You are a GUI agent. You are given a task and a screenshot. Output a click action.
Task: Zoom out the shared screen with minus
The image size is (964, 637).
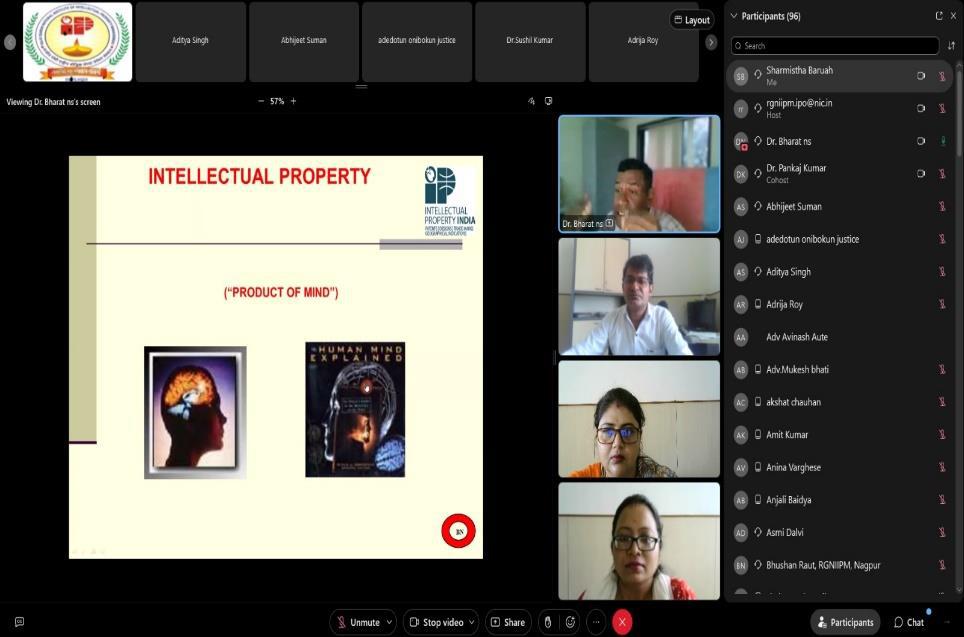(261, 101)
